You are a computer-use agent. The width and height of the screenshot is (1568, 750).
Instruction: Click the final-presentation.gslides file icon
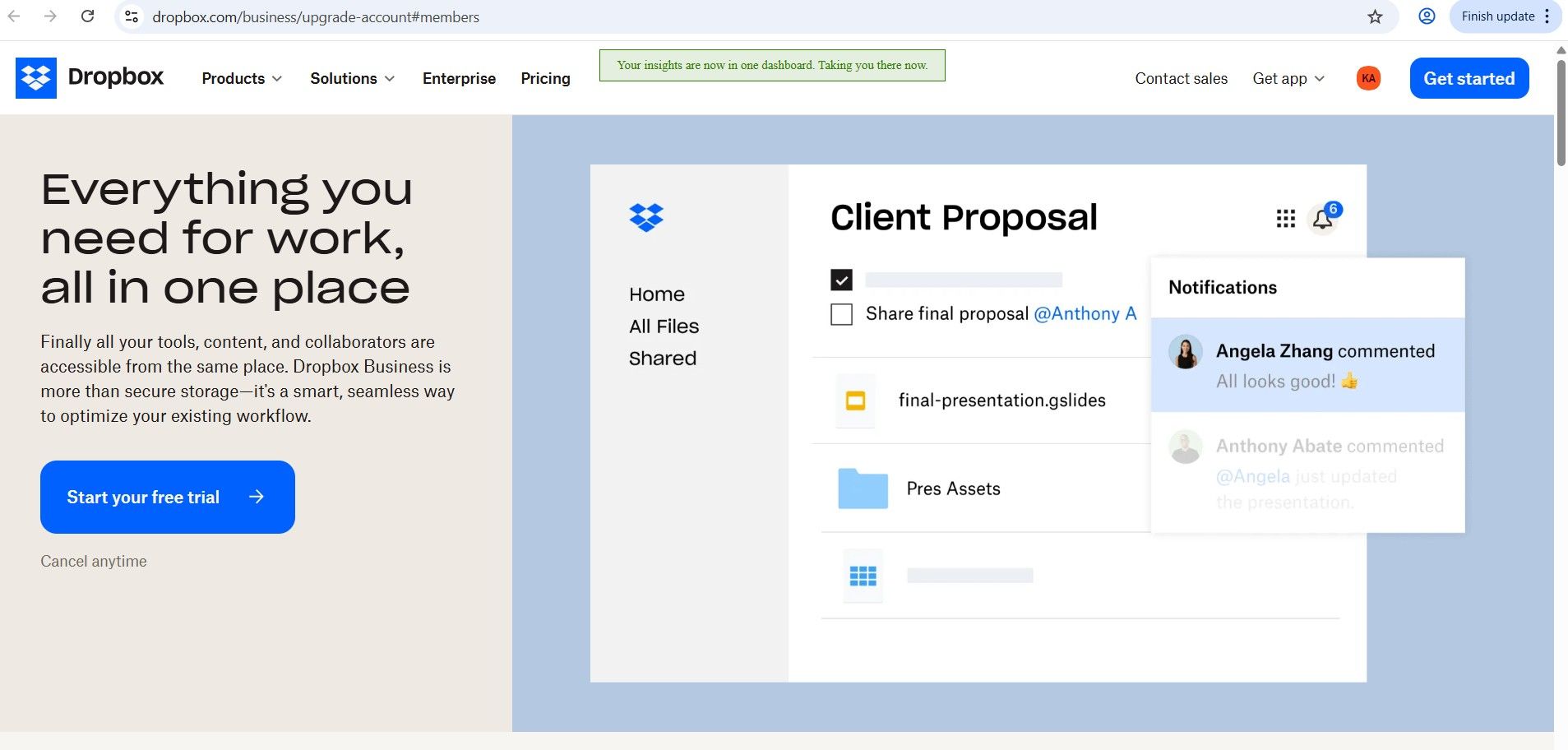(855, 400)
